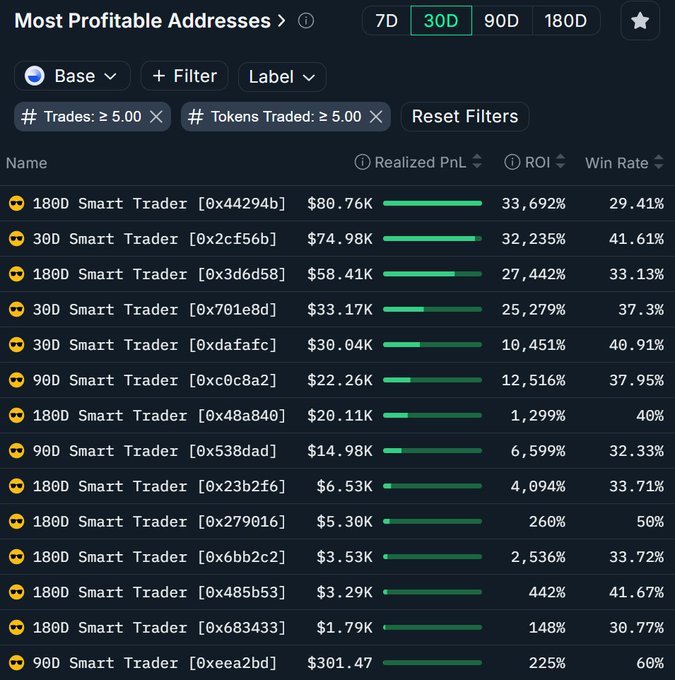Image resolution: width=675 pixels, height=680 pixels.
Task: Click info icon next to Most Profitable Addresses
Action: (306, 21)
